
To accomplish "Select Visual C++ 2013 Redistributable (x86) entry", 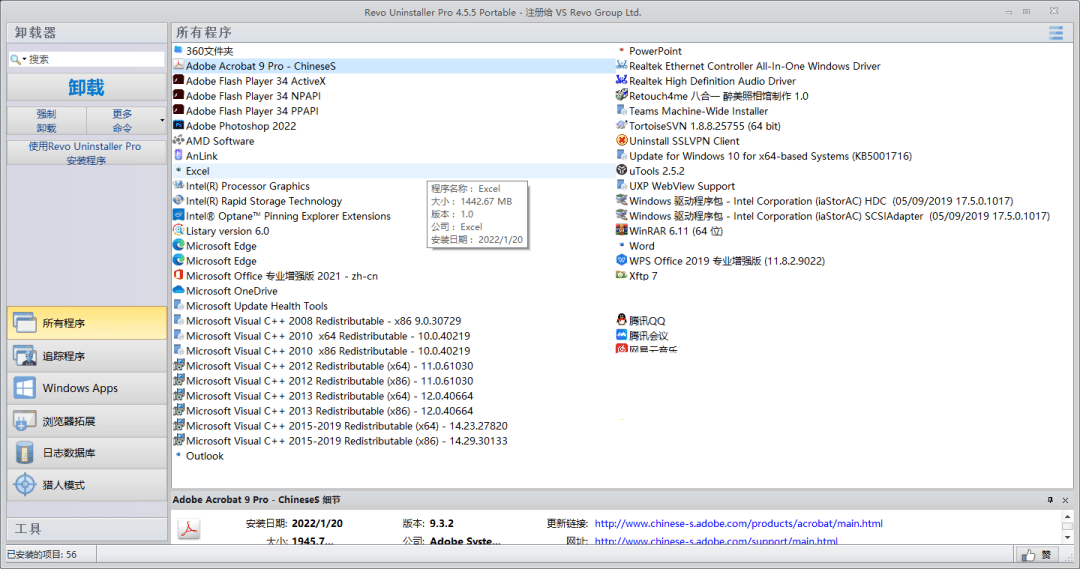I will pos(329,411).
